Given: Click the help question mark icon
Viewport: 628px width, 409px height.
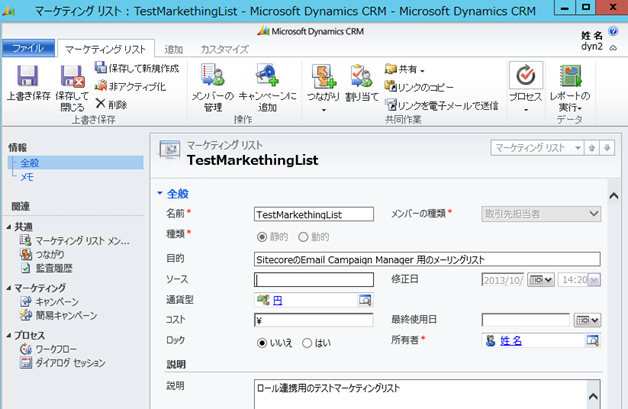Looking at the screenshot, I should click(613, 31).
